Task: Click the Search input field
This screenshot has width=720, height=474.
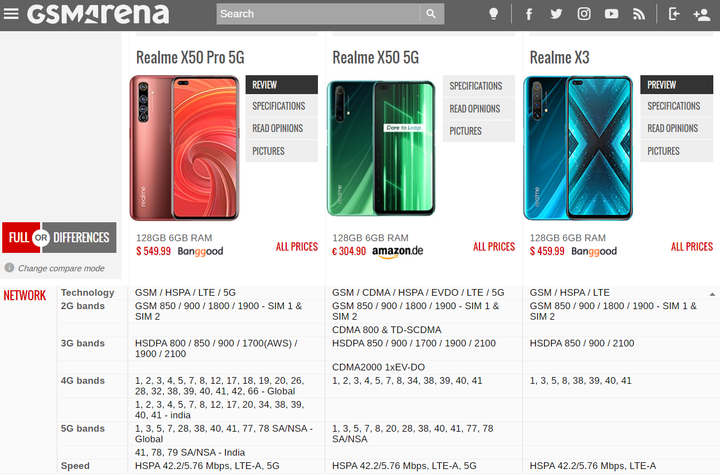Action: [x=318, y=14]
